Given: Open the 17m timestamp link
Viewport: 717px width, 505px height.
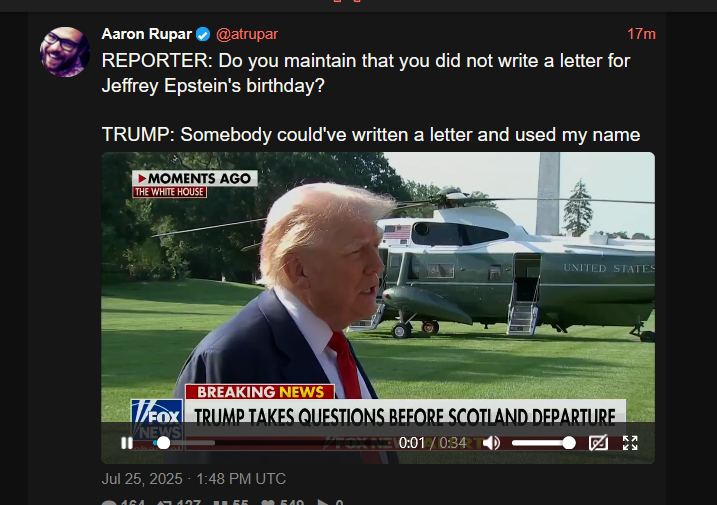Looking at the screenshot, I should pyautogui.click(x=641, y=34).
